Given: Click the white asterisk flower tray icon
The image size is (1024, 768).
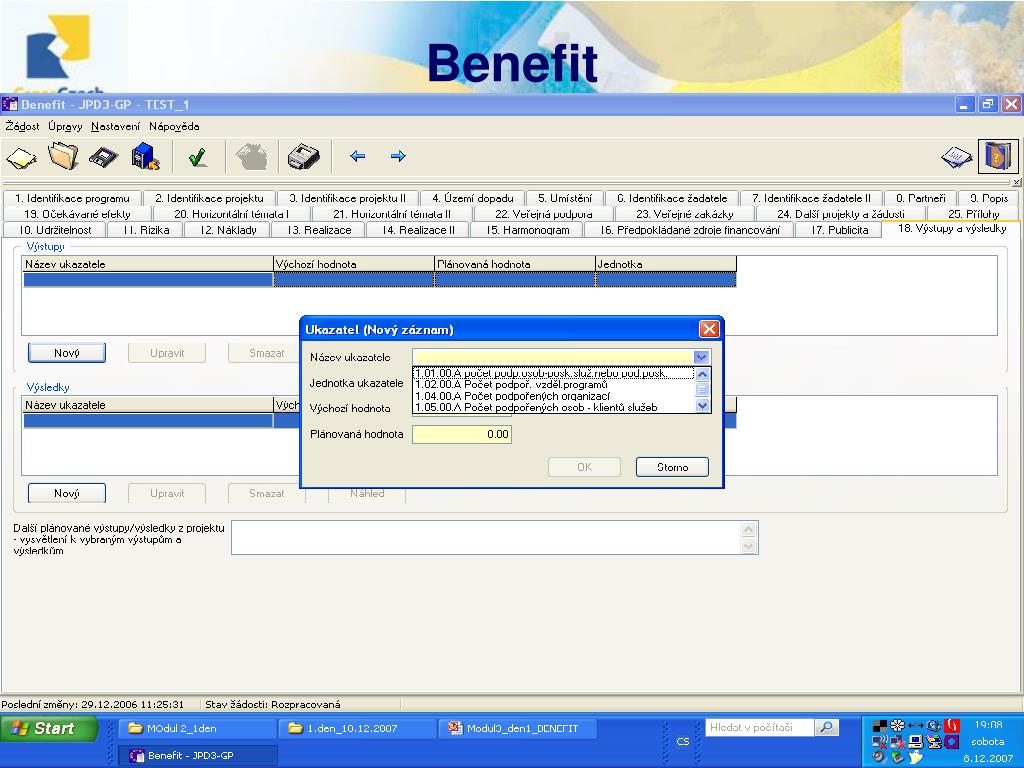Looking at the screenshot, I should (897, 725).
